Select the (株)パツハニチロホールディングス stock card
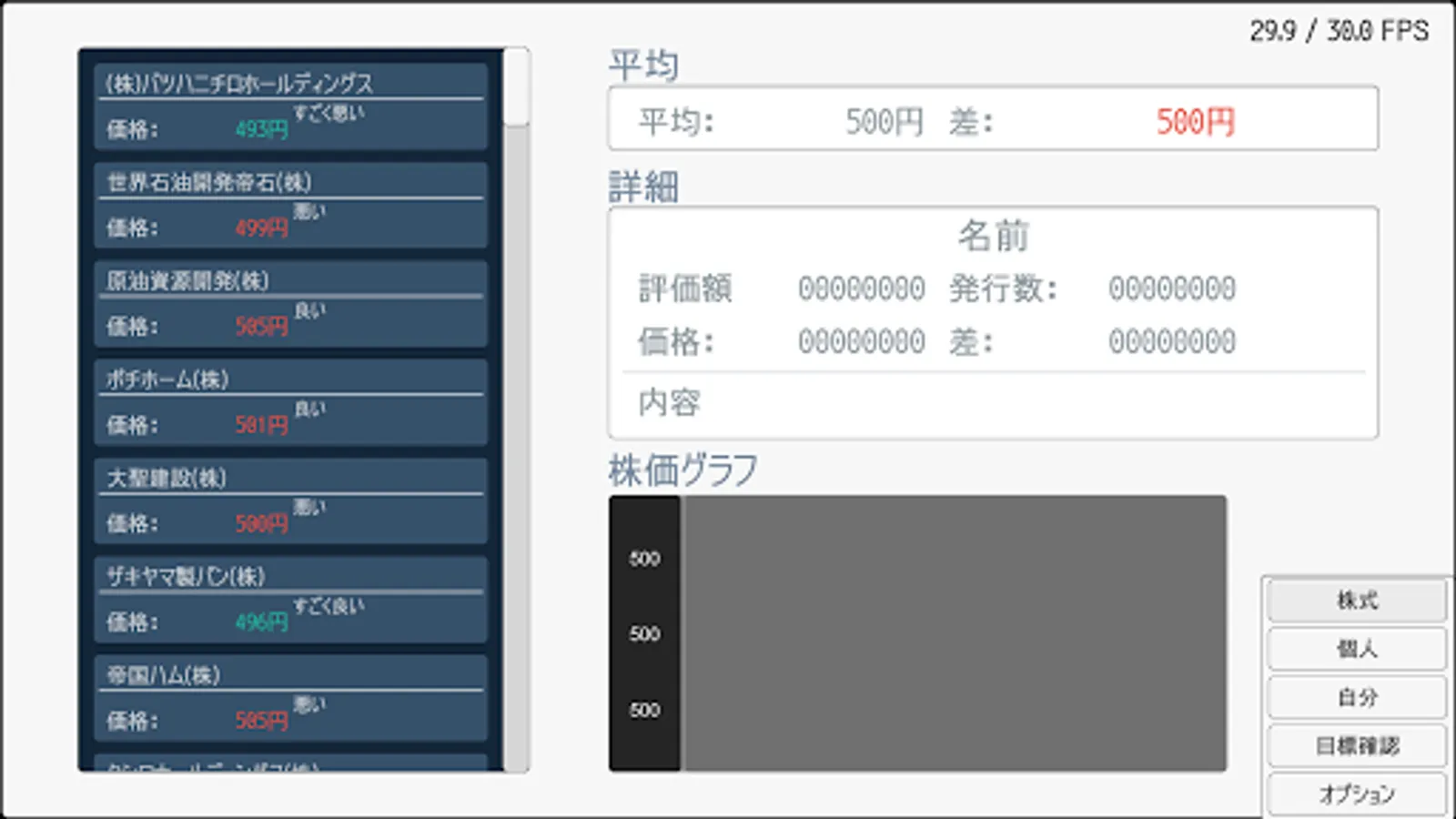This screenshot has width=1456, height=819. coord(290,106)
